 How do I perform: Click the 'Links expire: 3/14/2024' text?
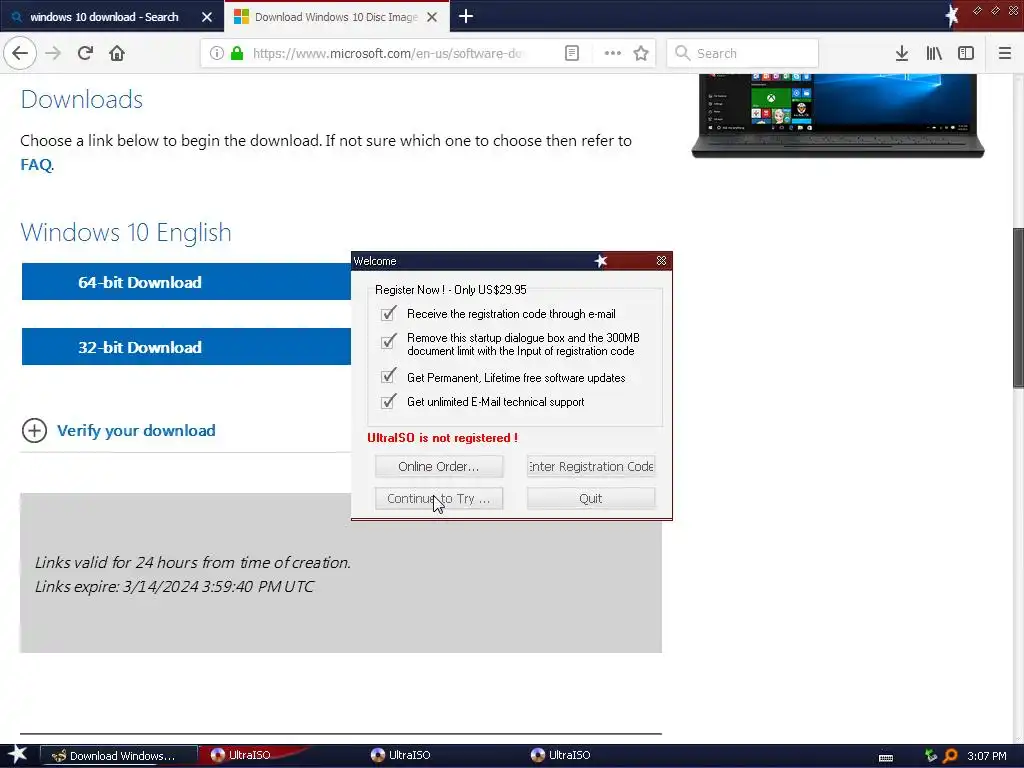(x=174, y=586)
